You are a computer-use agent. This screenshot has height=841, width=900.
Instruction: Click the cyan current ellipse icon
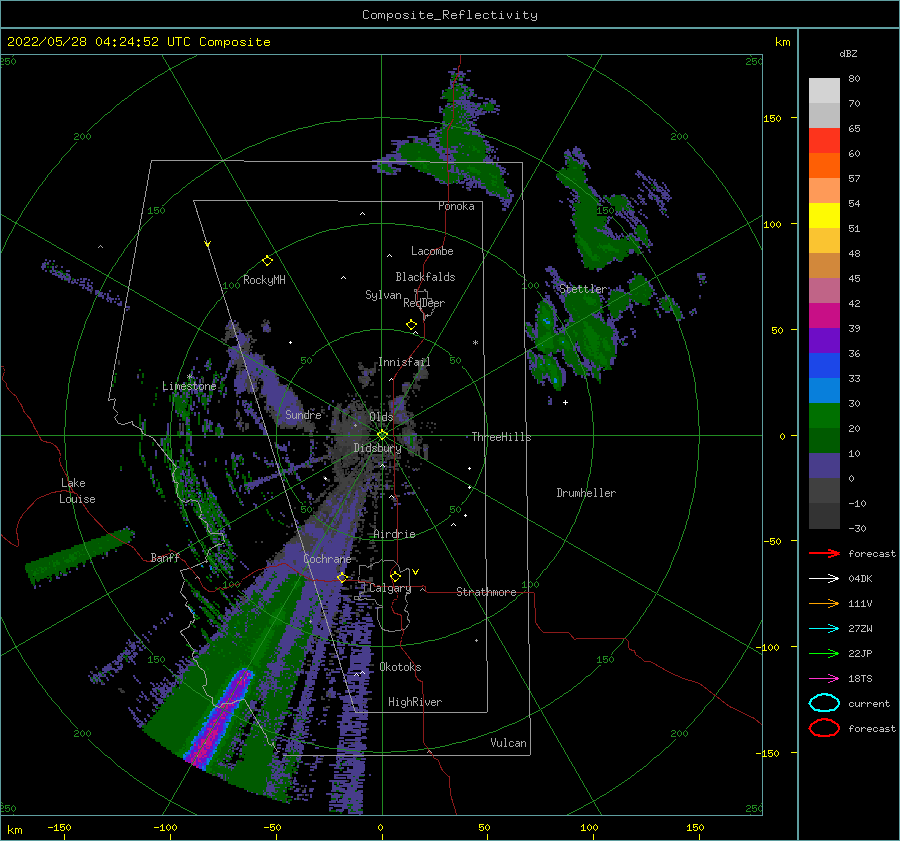pyautogui.click(x=824, y=703)
